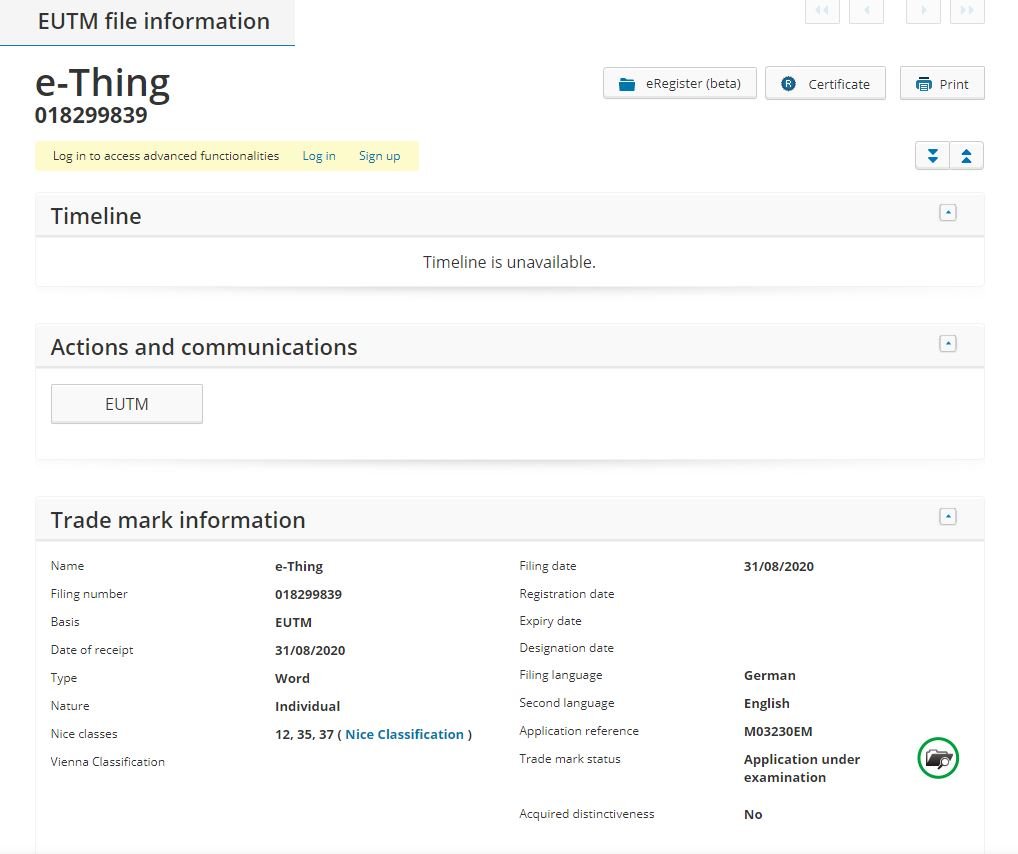The image size is (1018, 854).
Task: Click the next record arrow
Action: coord(923,10)
